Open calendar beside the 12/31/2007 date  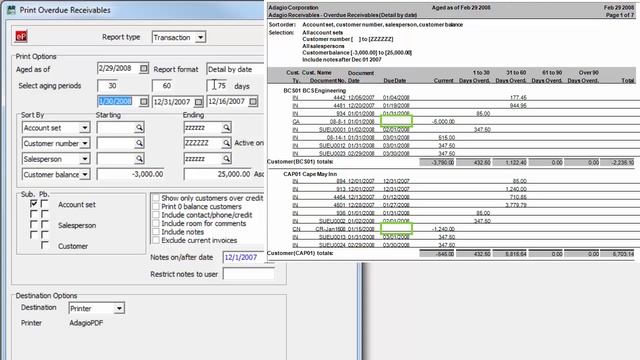(198, 102)
